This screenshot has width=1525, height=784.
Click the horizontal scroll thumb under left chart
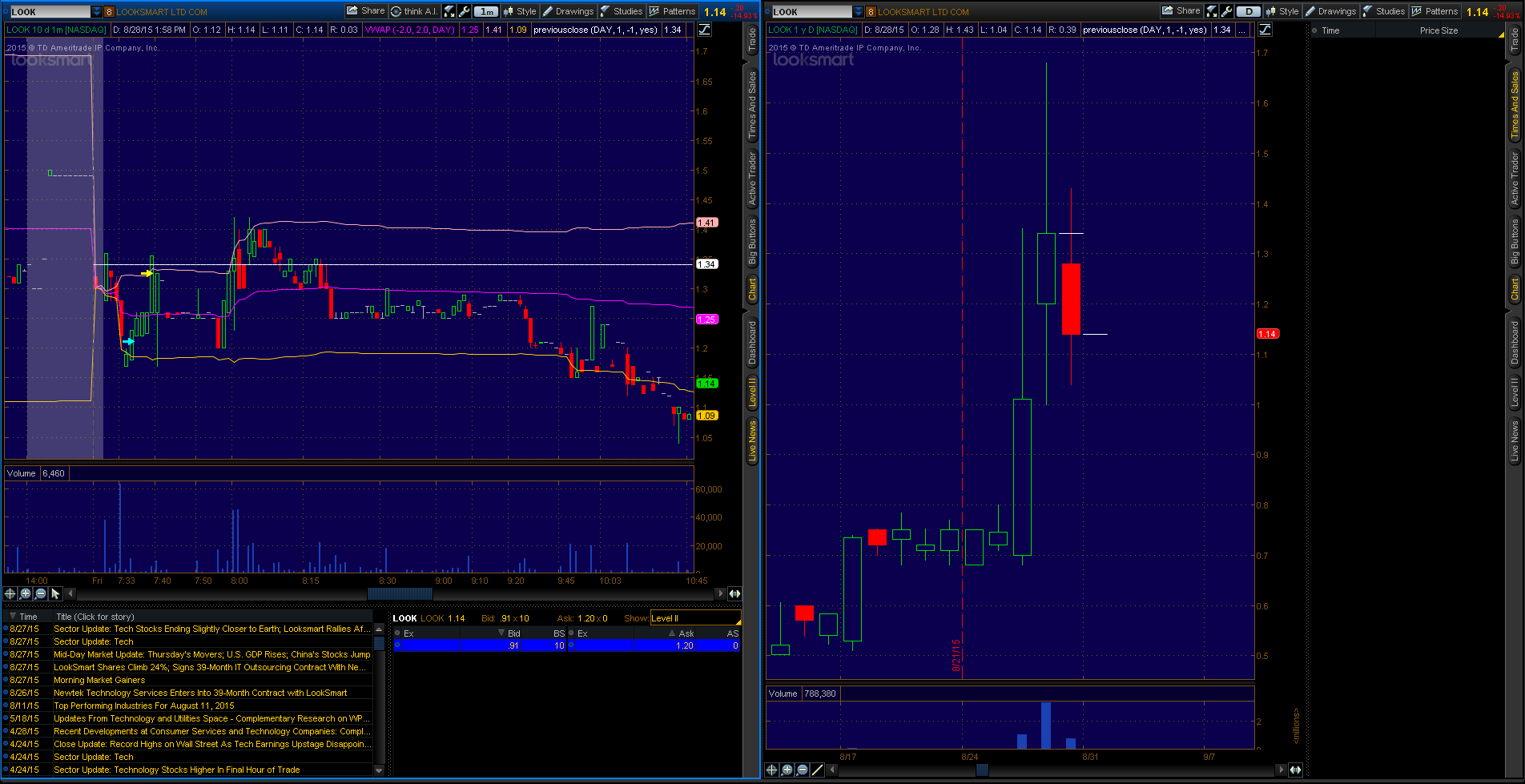400,593
